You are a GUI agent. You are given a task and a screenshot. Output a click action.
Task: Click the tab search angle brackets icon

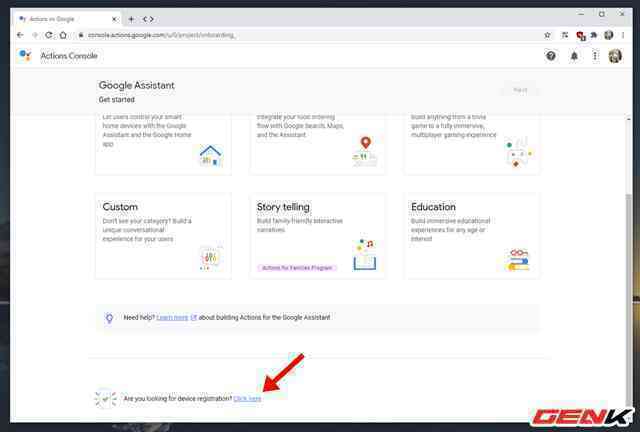click(148, 19)
